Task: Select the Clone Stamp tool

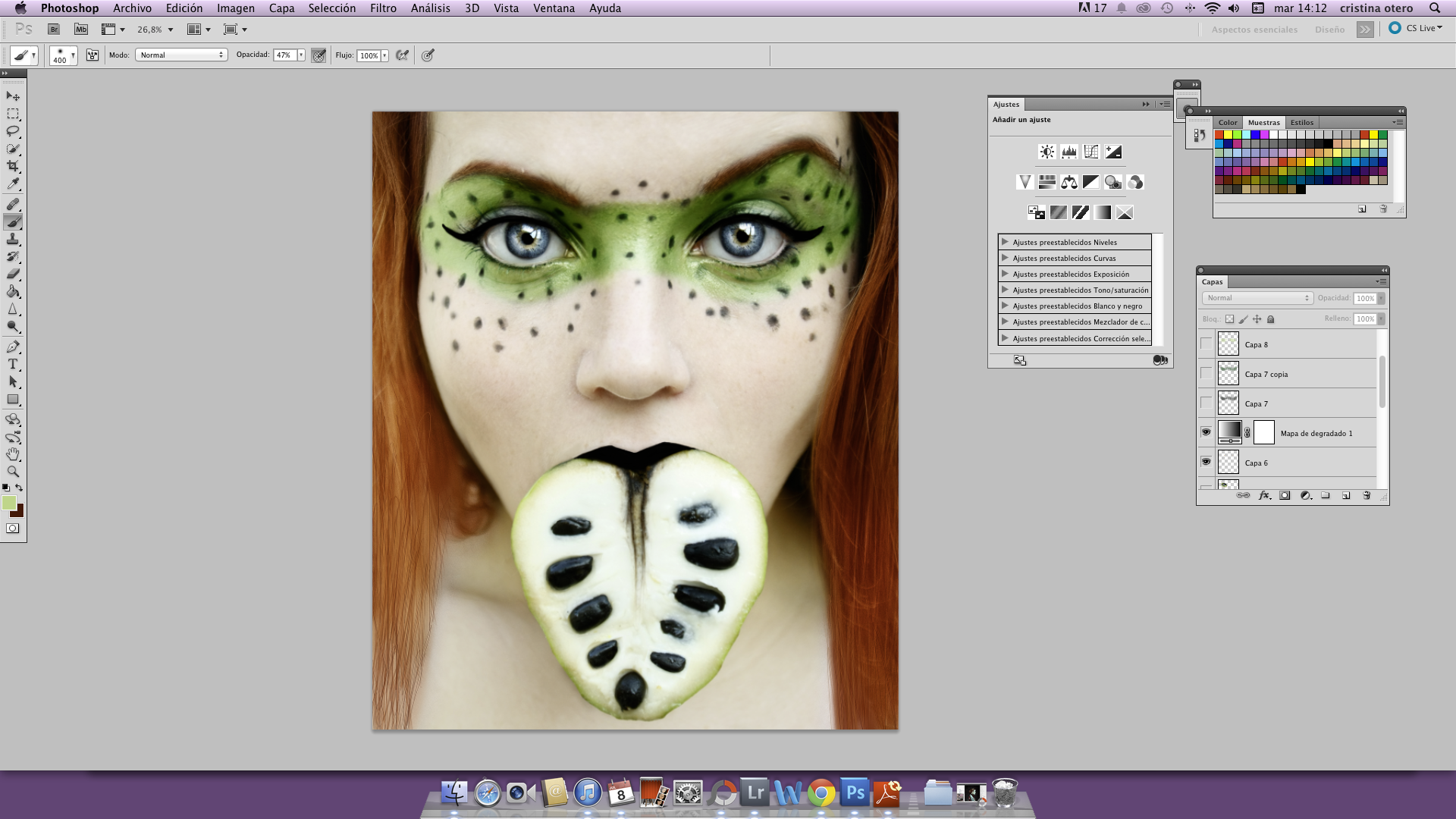Action: [13, 240]
